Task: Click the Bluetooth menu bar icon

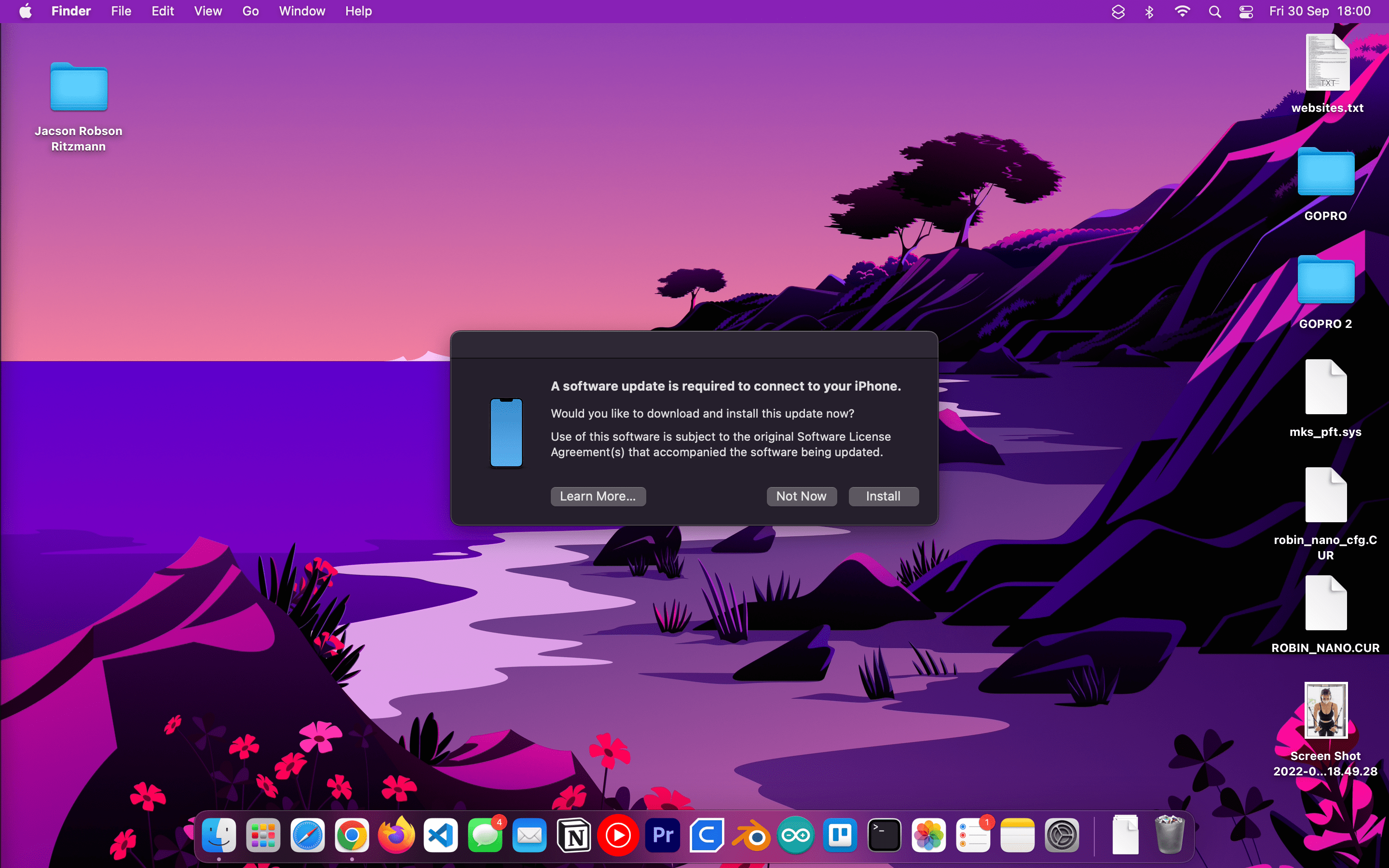Action: (1149, 12)
